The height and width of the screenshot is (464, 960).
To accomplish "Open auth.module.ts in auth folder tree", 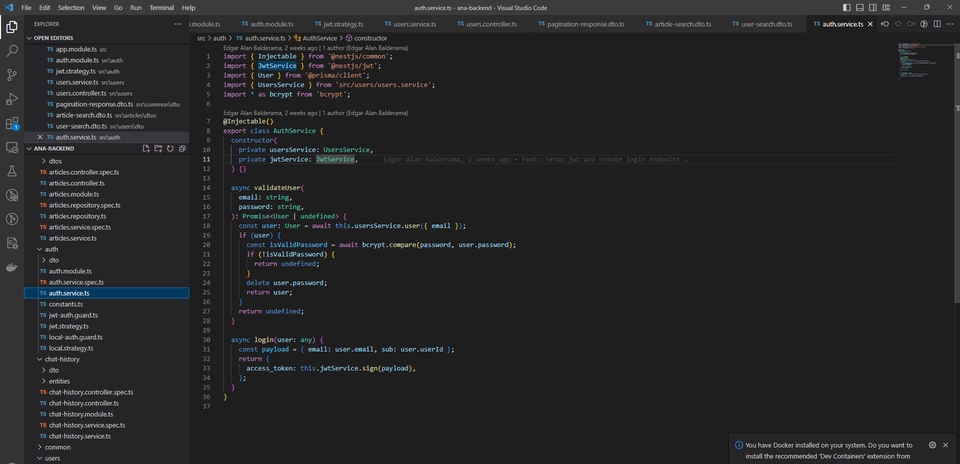I will 70,271.
